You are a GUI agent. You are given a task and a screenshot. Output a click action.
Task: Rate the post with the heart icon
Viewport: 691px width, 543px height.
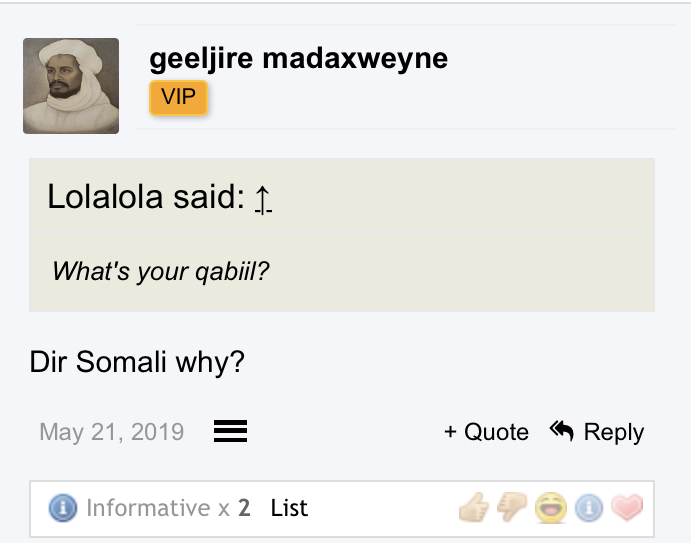pyautogui.click(x=627, y=508)
